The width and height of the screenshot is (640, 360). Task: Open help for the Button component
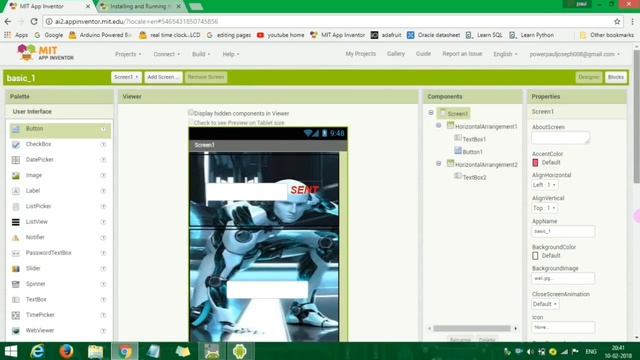coord(103,129)
